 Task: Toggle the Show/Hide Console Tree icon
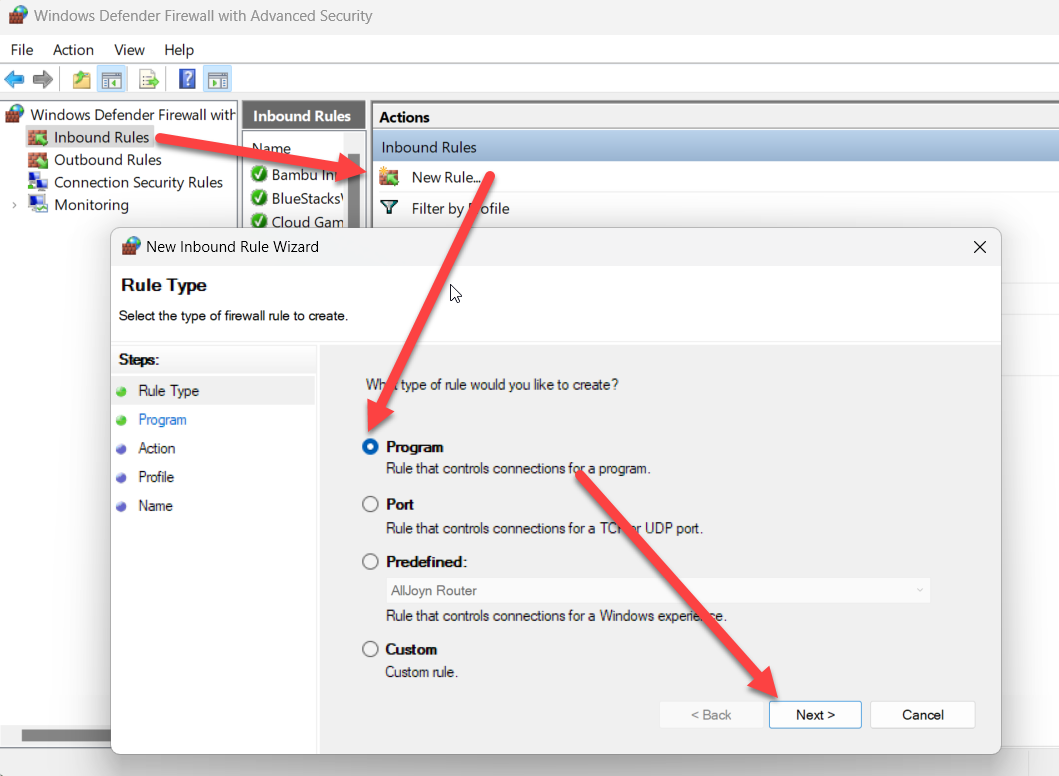112,79
